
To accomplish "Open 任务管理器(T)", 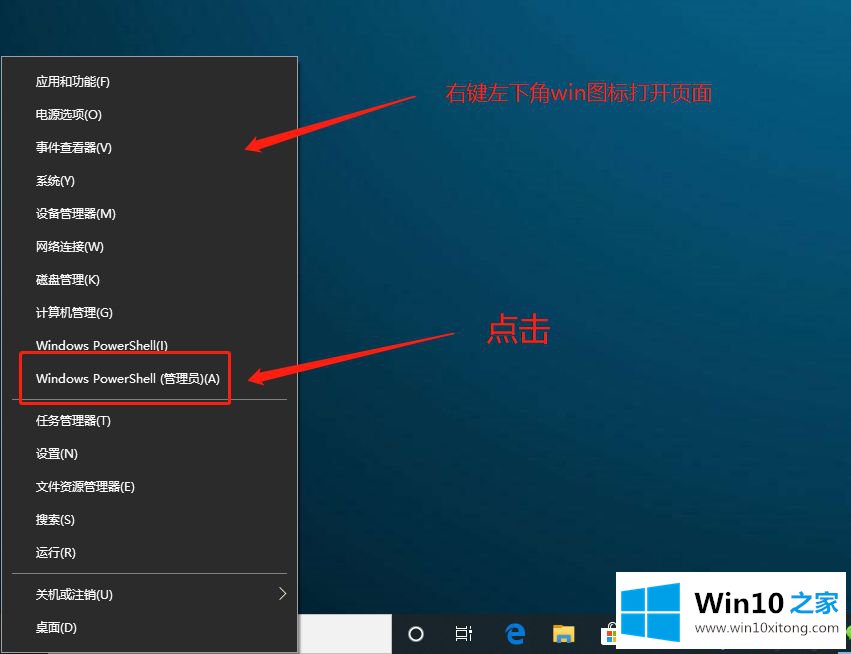I will (73, 420).
